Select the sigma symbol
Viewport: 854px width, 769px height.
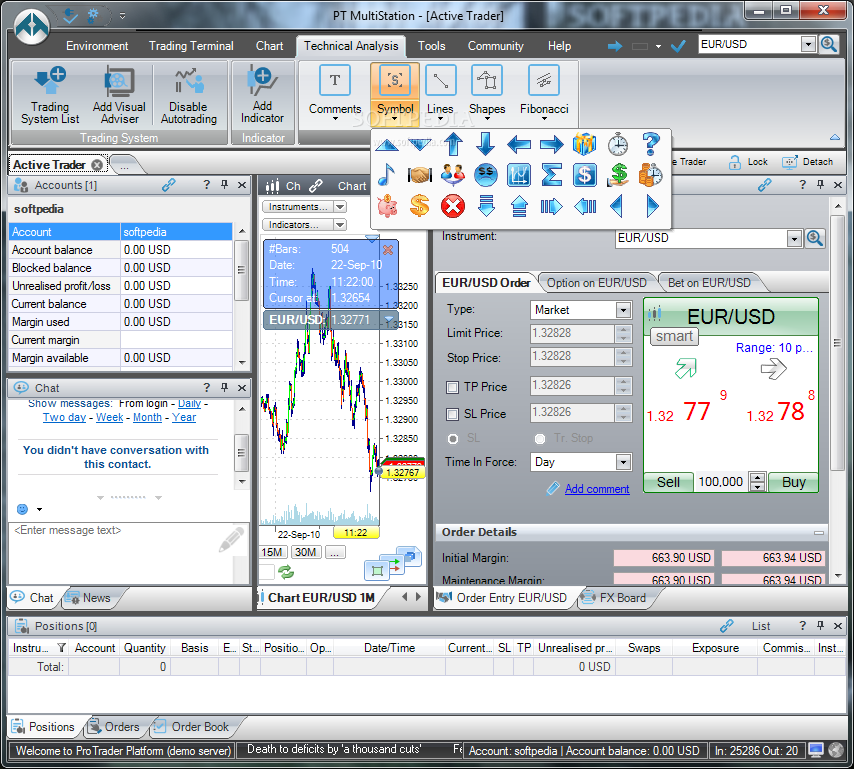pyautogui.click(x=551, y=175)
